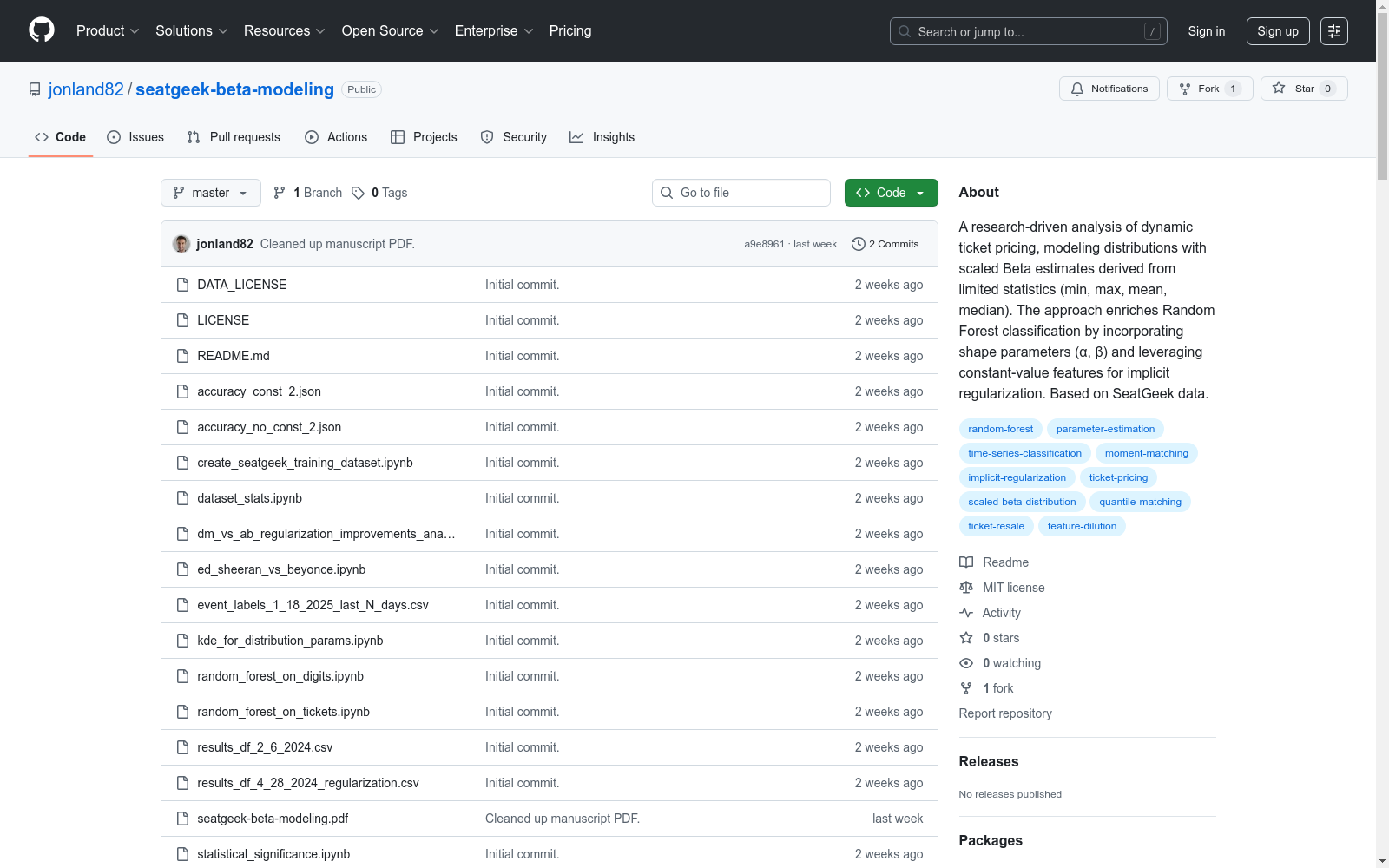
Task: Switch to the Insights tab
Action: click(602, 137)
